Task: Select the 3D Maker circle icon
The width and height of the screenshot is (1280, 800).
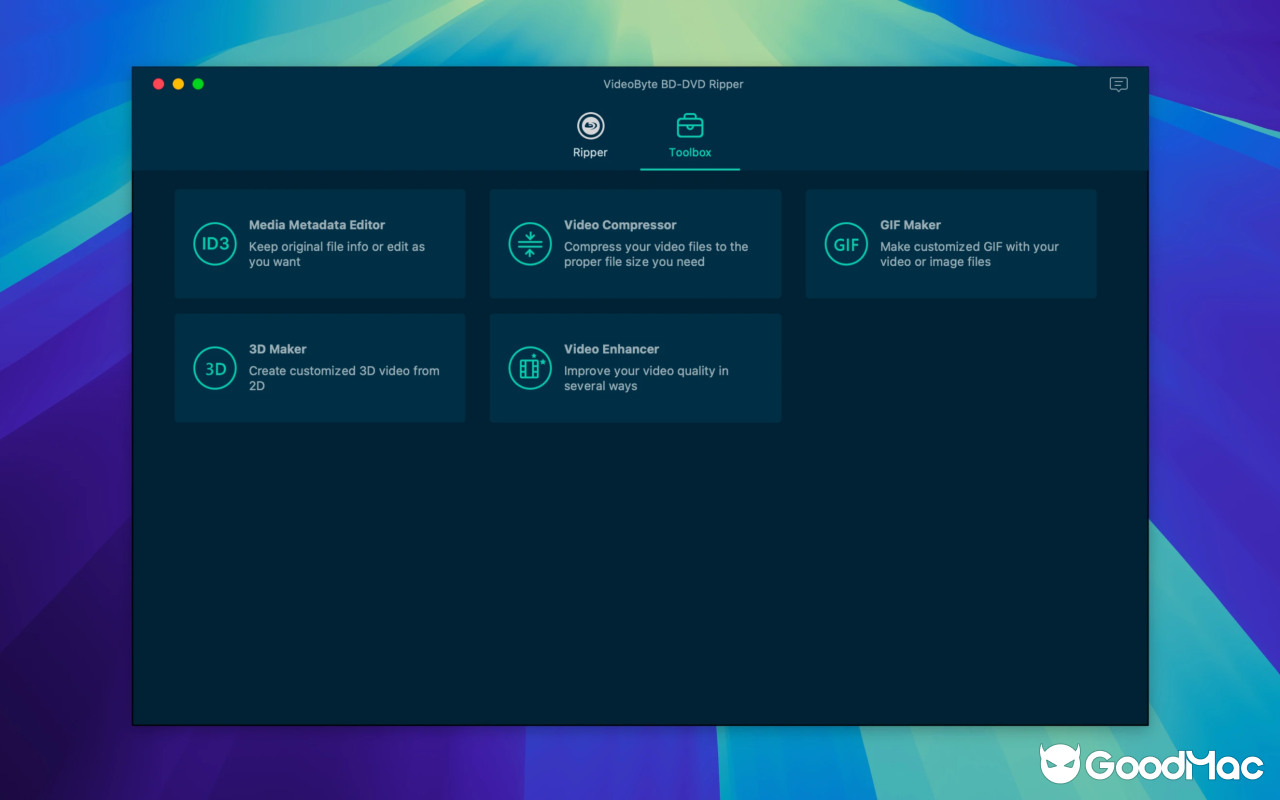Action: tap(215, 368)
